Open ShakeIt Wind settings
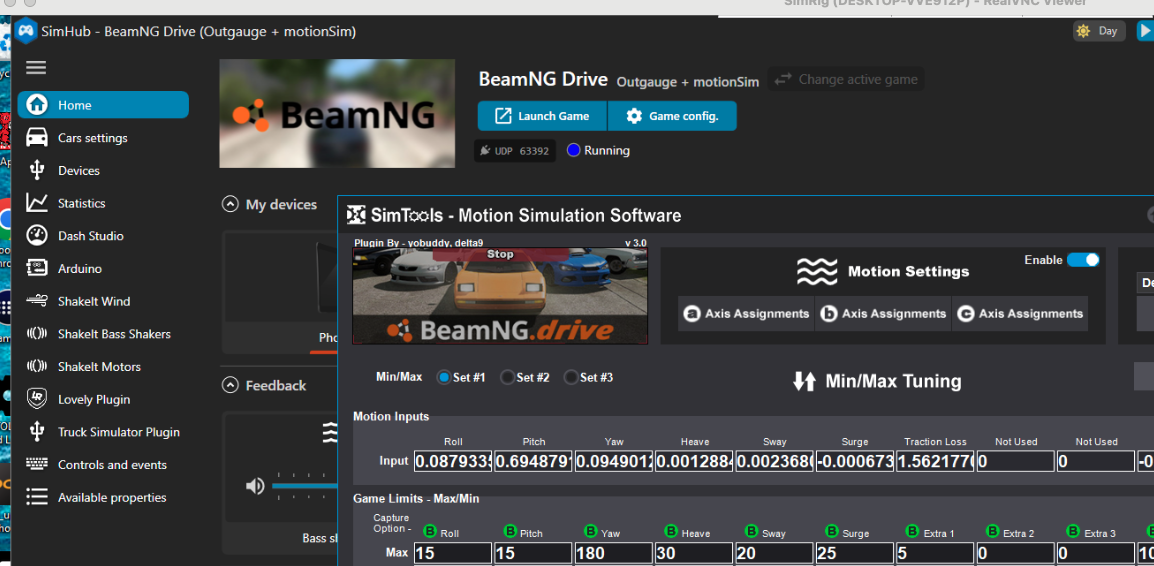 pyautogui.click(x=93, y=301)
